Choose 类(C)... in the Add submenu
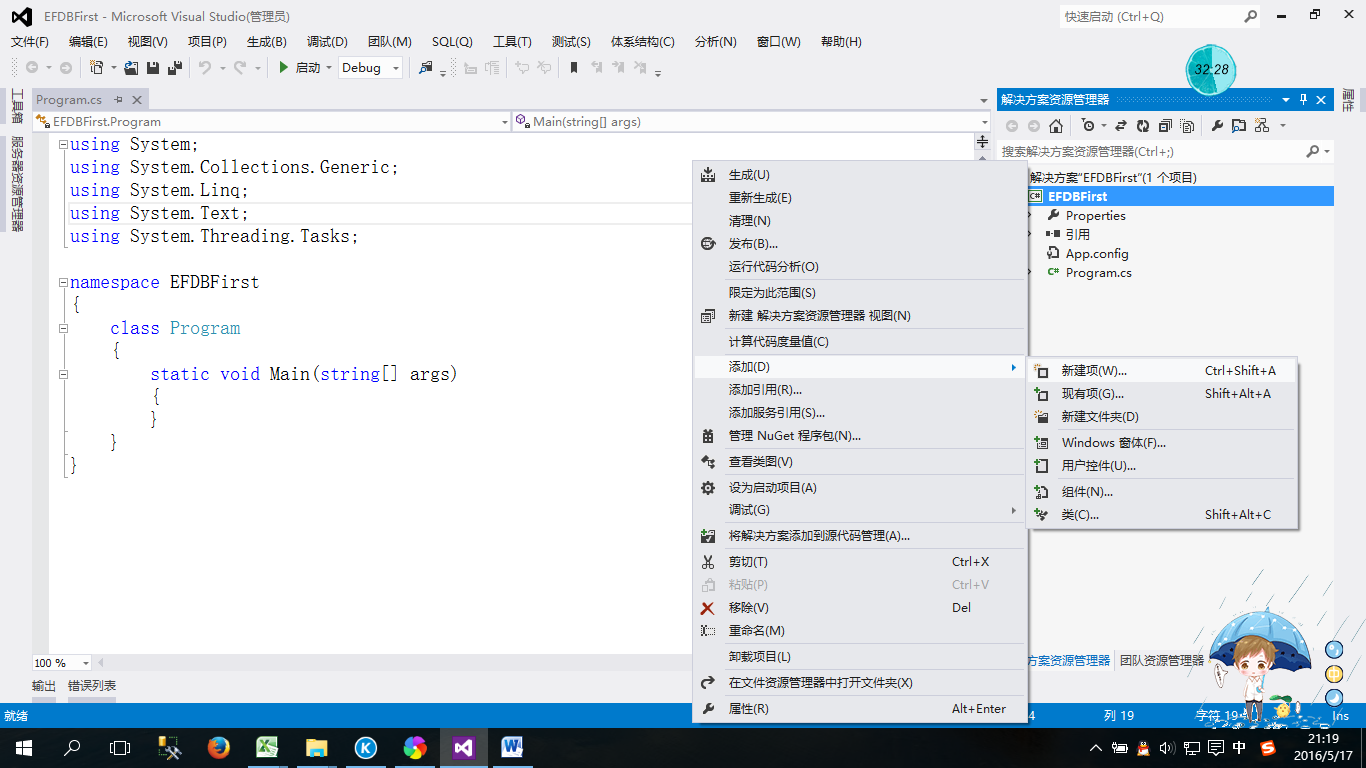Screen dimensions: 1366x768 pyautogui.click(x=1161, y=514)
